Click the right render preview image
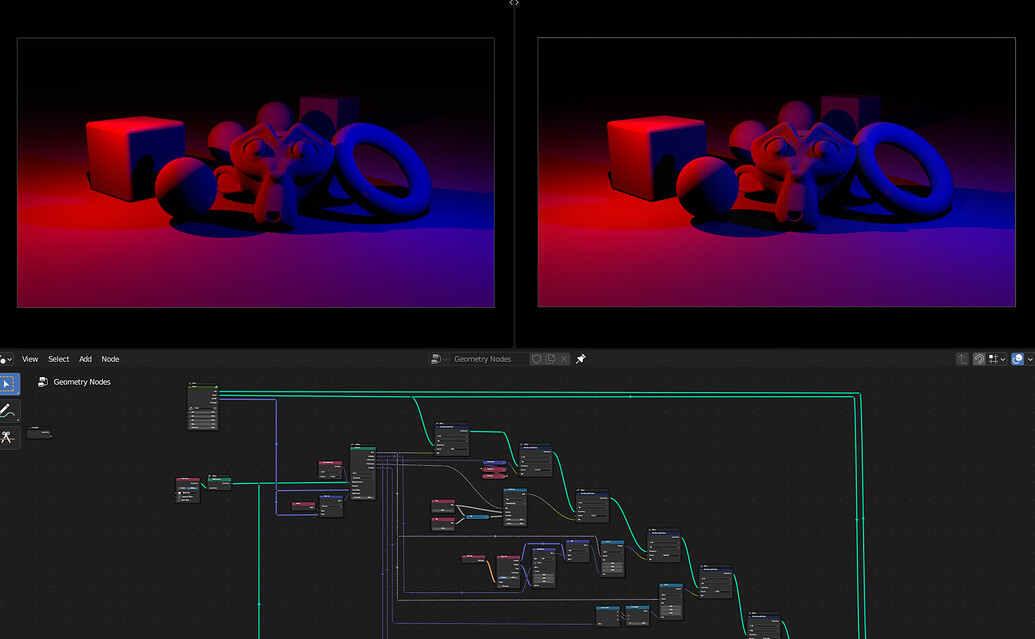Image resolution: width=1035 pixels, height=639 pixels. pos(776,172)
